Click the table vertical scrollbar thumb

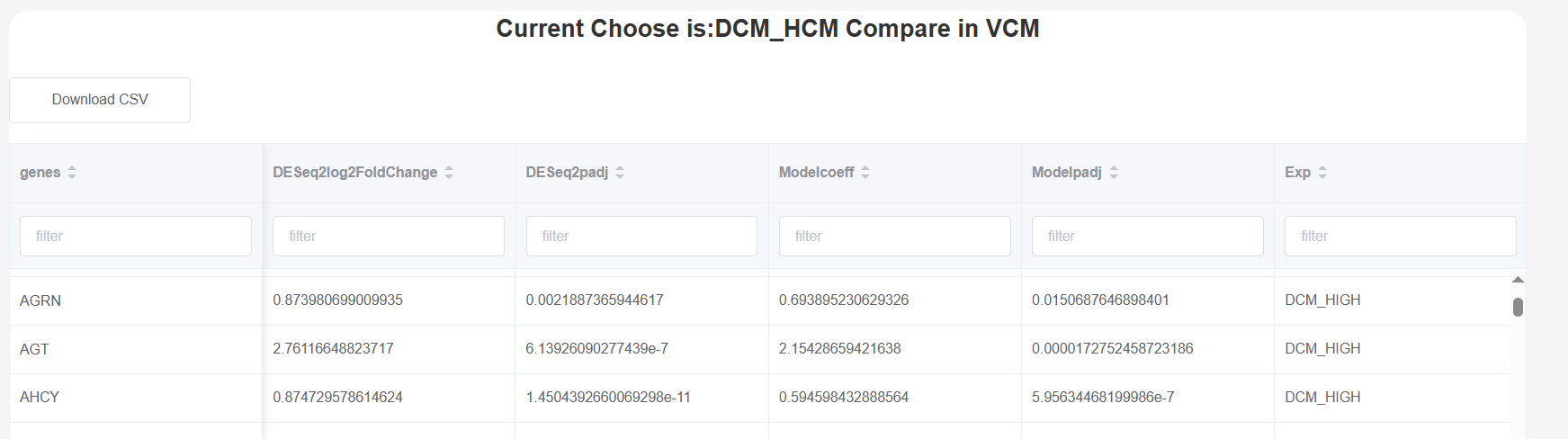1518,308
